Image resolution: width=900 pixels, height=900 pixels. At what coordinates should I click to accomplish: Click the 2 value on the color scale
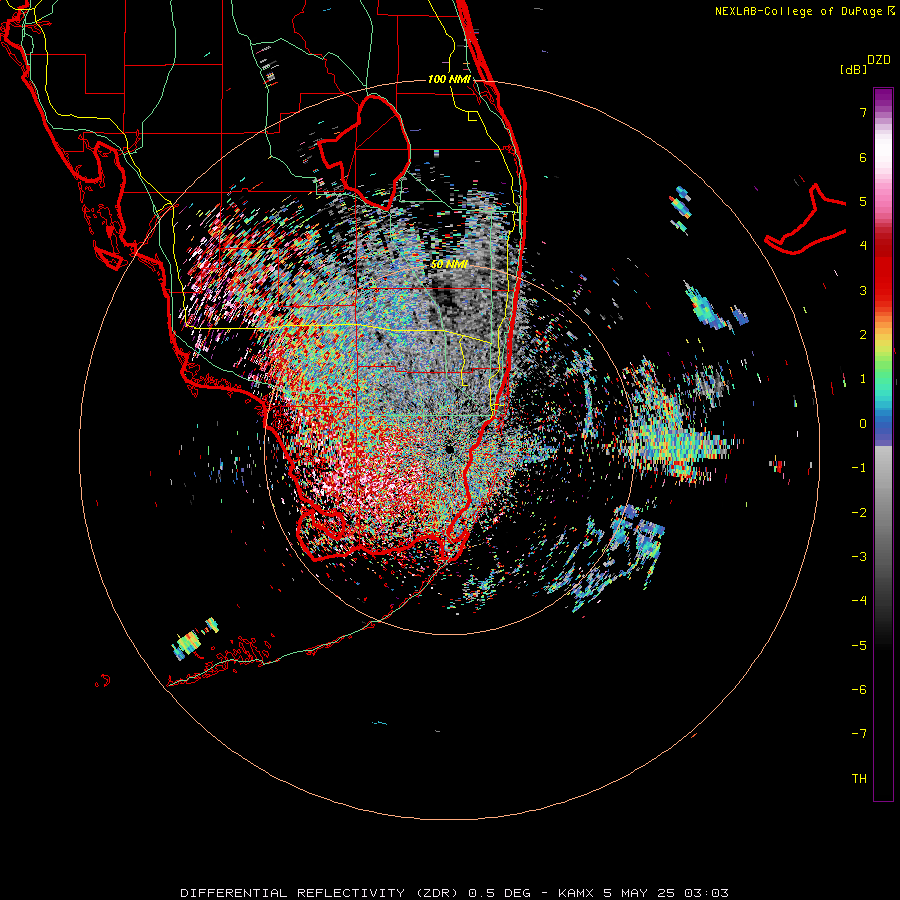[863, 335]
